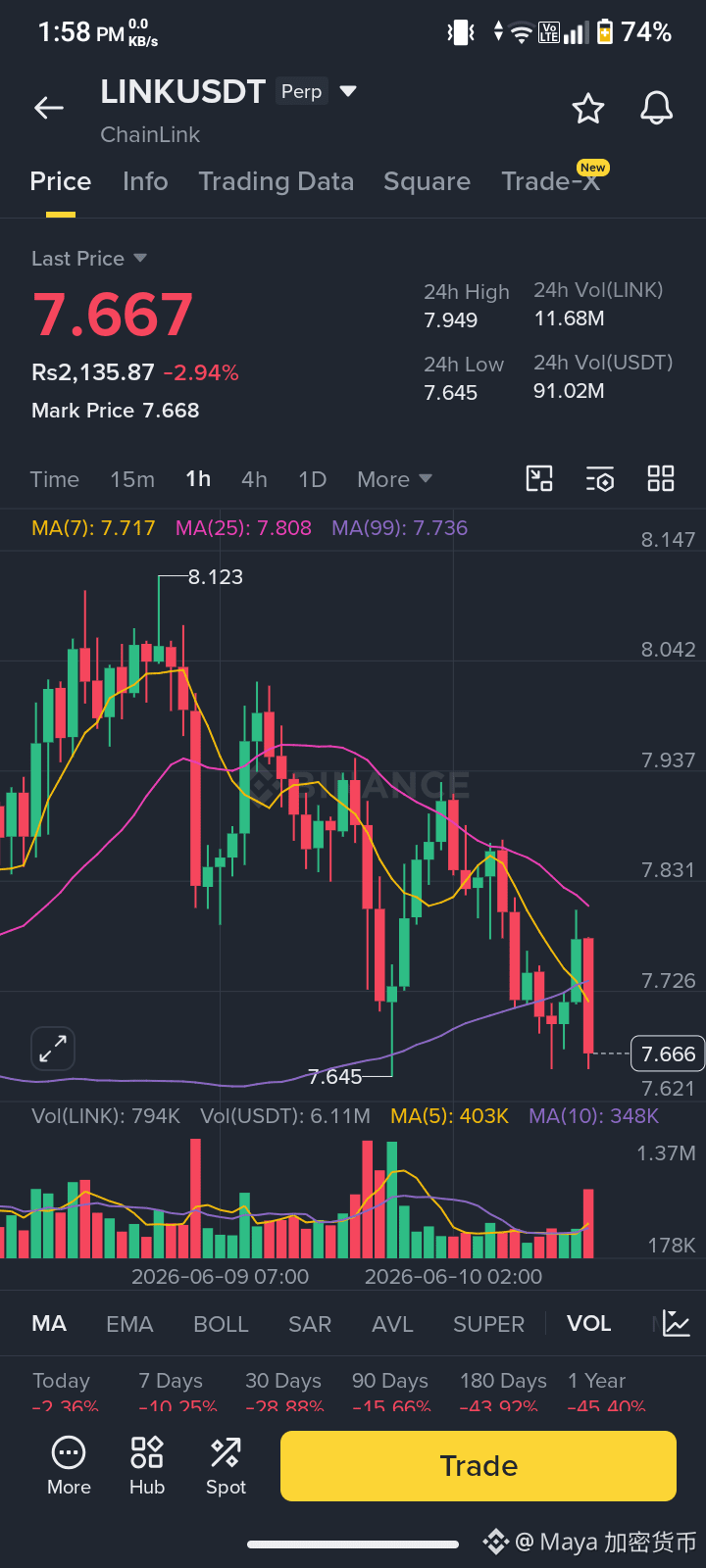This screenshot has width=706, height=1568.
Task: Switch to the Price tab
Action: (x=61, y=181)
